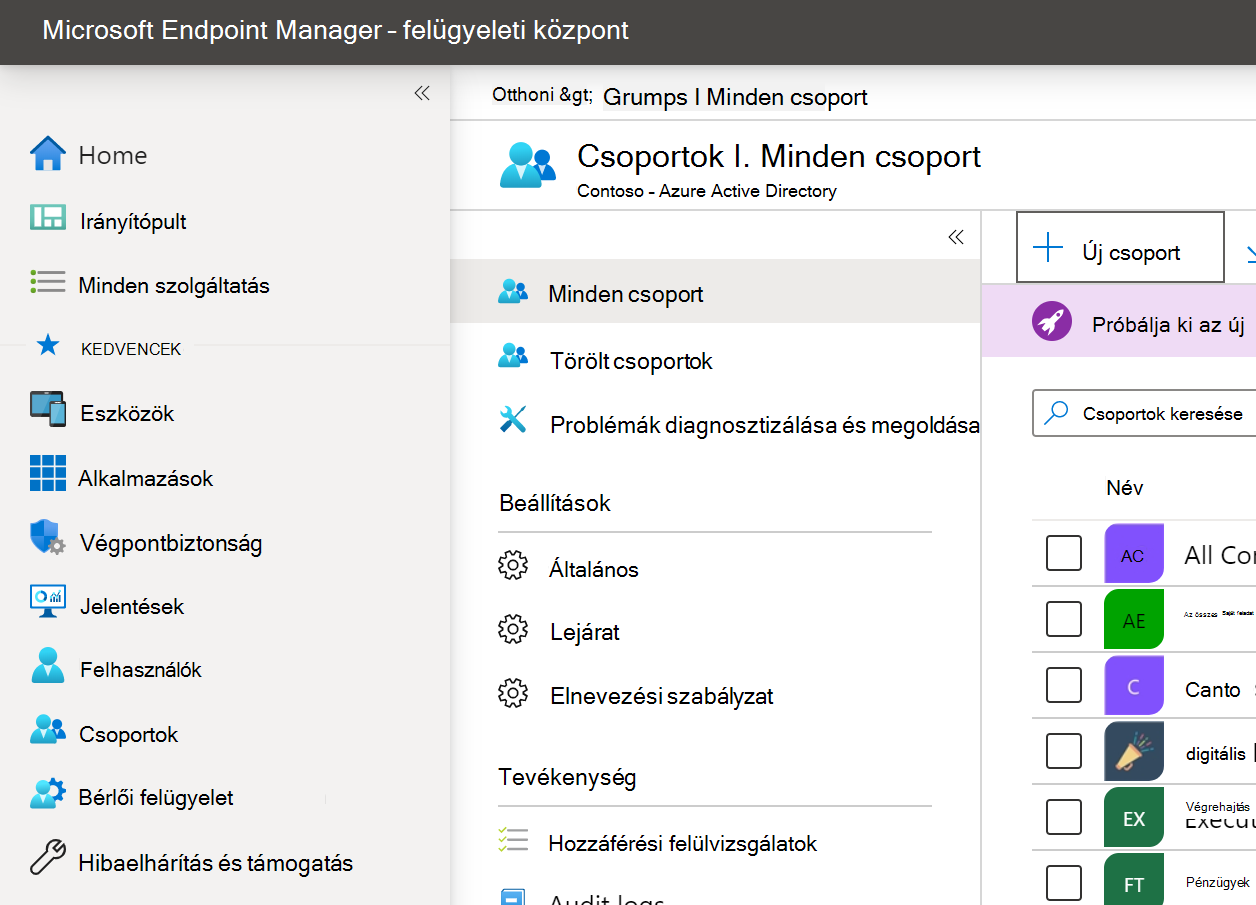Open Lejárat settings
Screen dimensions: 1256x905
coord(585,632)
